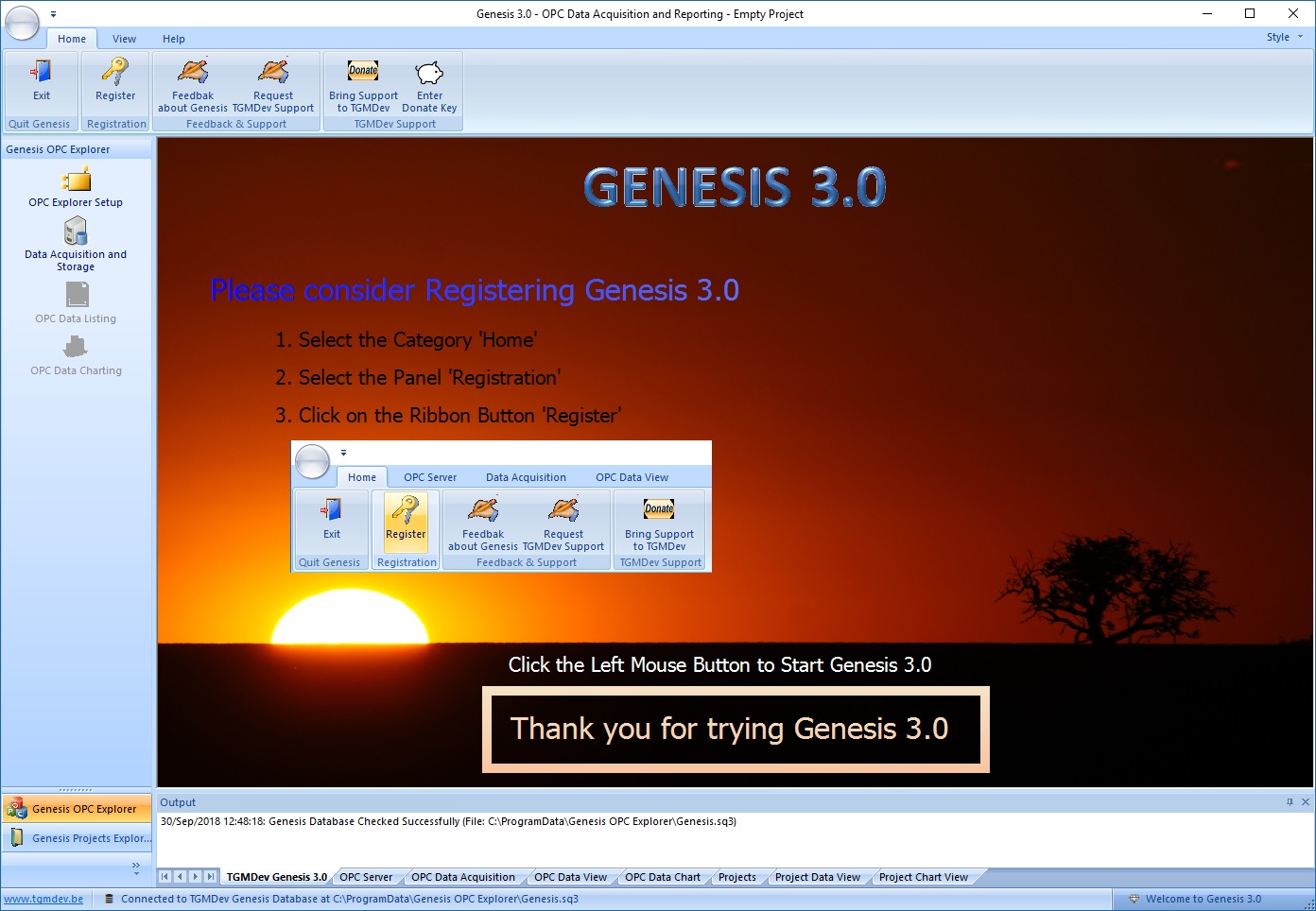
Task: Open the Register key icon
Action: click(115, 71)
